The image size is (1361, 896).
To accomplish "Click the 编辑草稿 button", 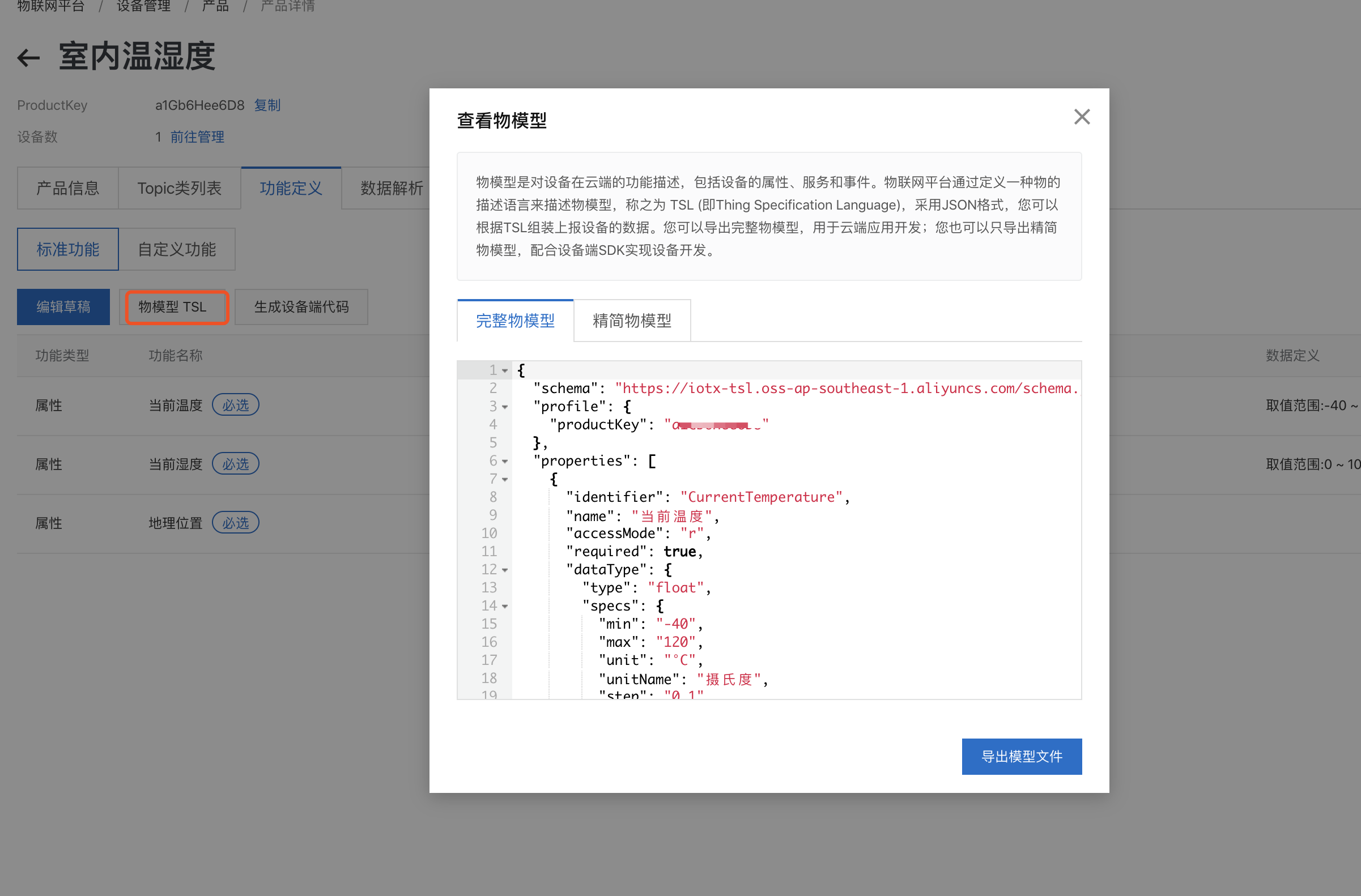I will [x=63, y=307].
